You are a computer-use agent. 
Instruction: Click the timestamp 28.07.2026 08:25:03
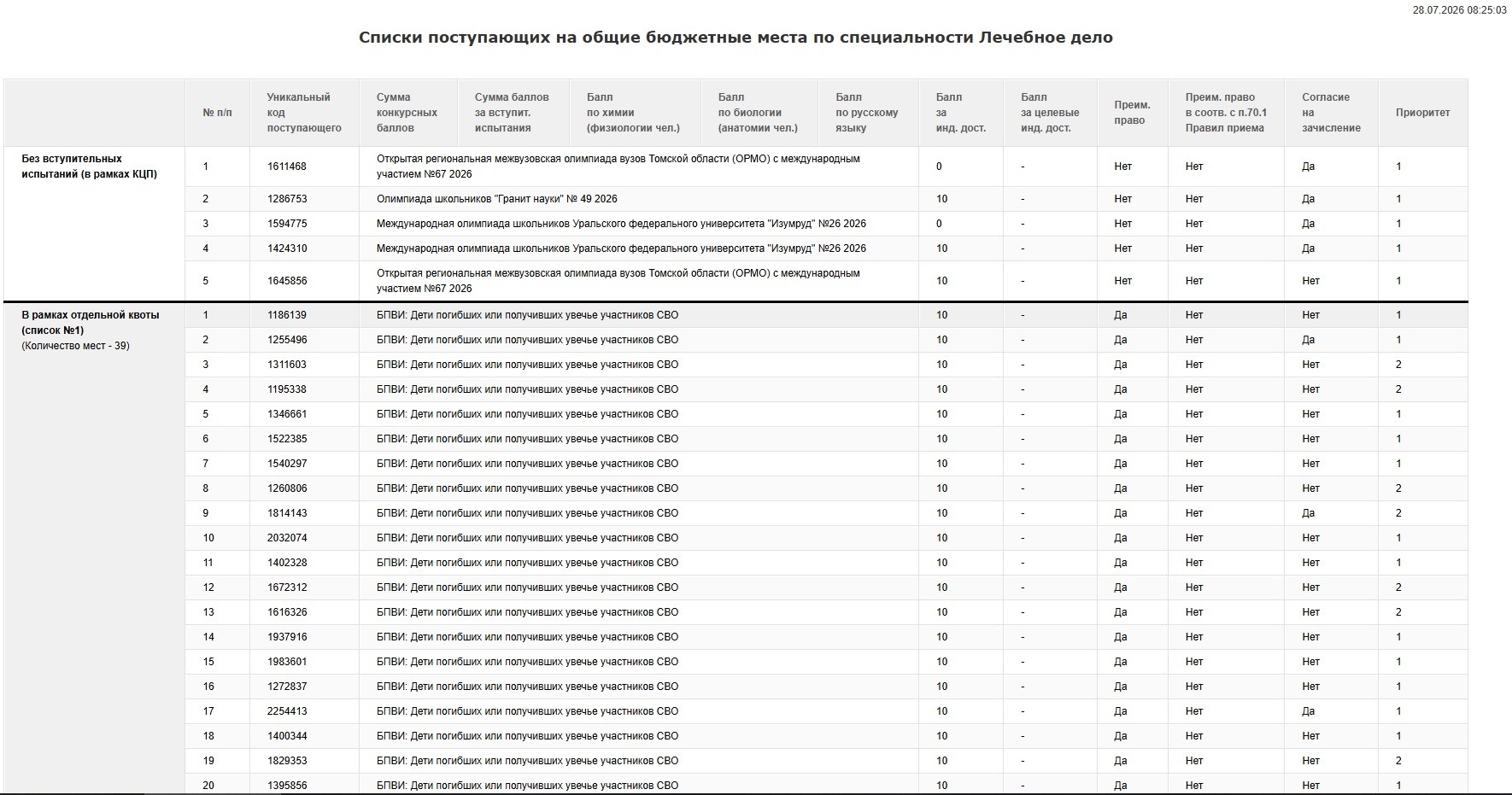(x=1460, y=10)
